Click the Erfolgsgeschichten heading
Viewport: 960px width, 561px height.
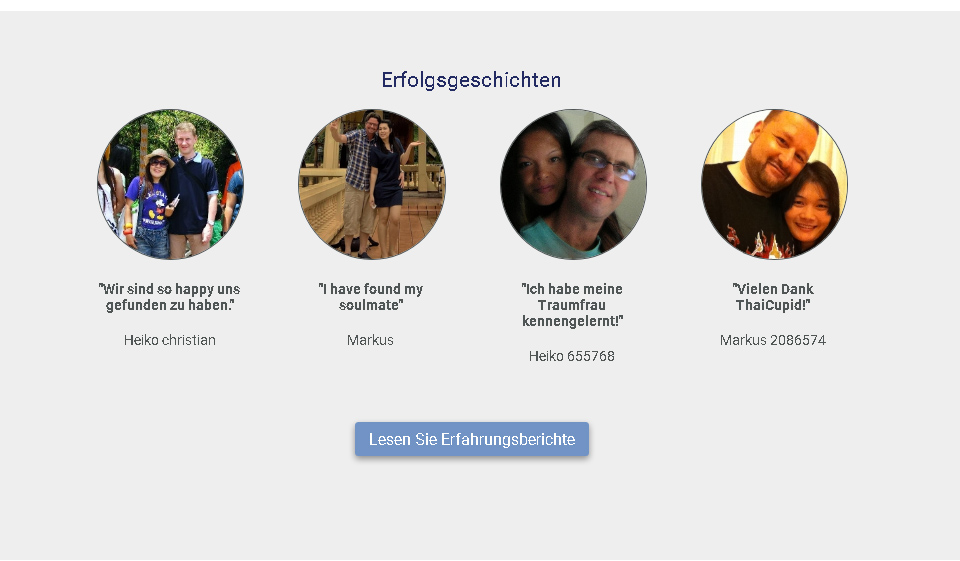click(471, 80)
